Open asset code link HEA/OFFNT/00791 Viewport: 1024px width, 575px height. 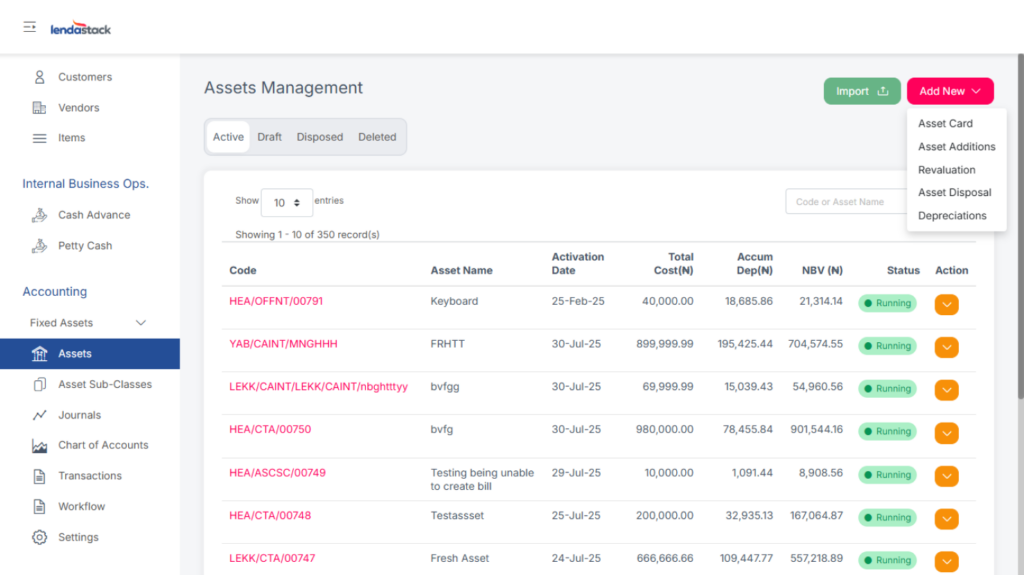pos(276,301)
